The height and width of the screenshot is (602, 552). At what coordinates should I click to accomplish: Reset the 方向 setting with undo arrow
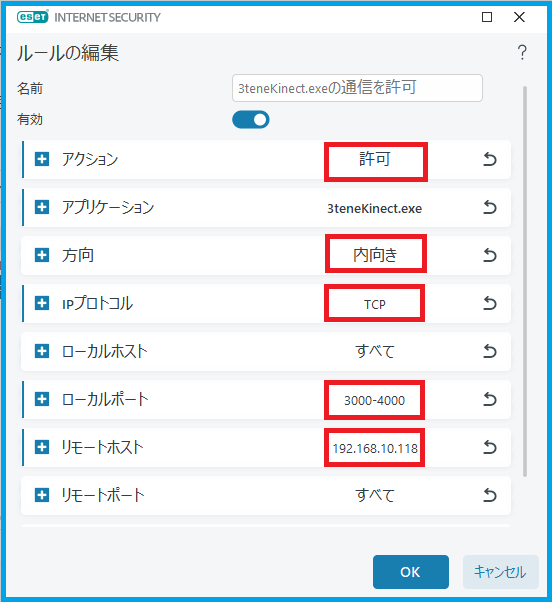coord(490,255)
